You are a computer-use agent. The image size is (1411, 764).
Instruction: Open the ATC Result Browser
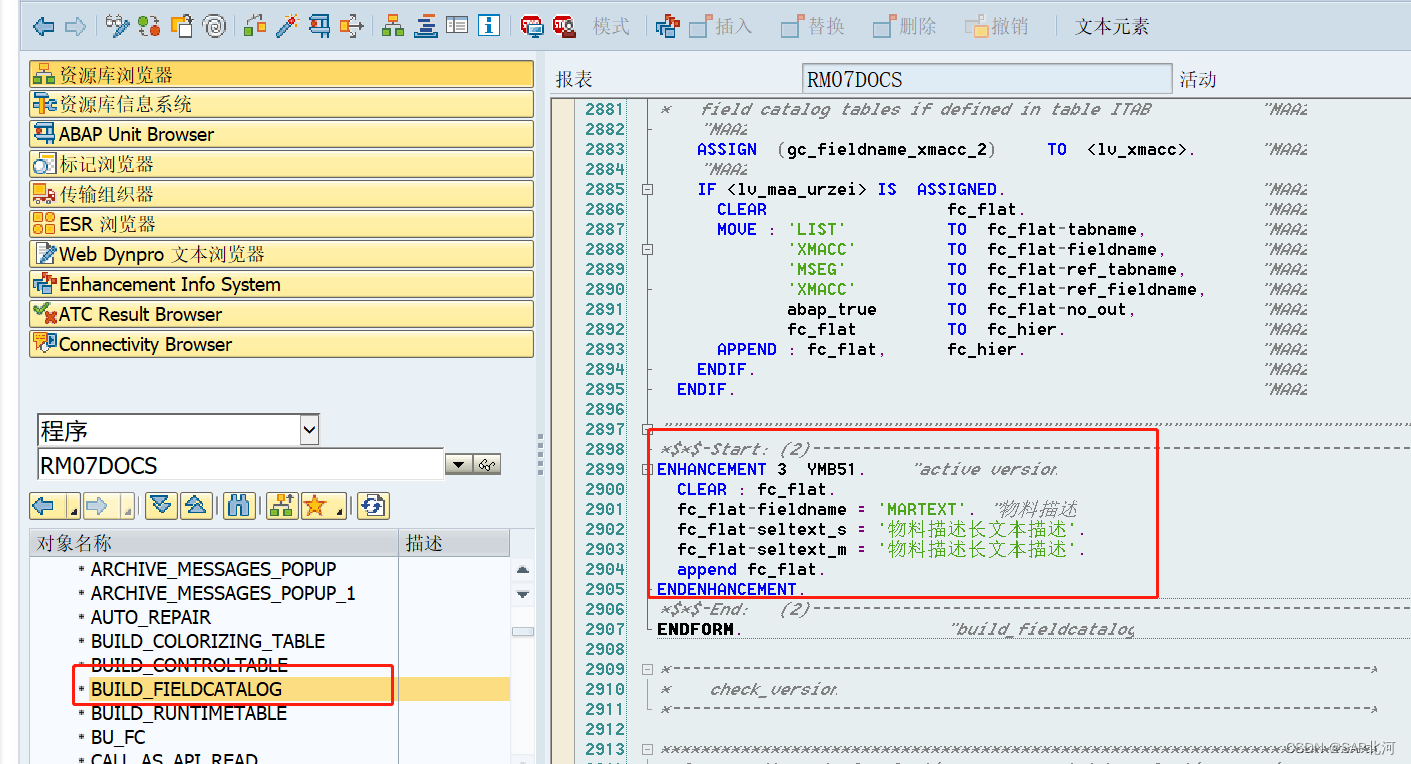pyautogui.click(x=281, y=314)
